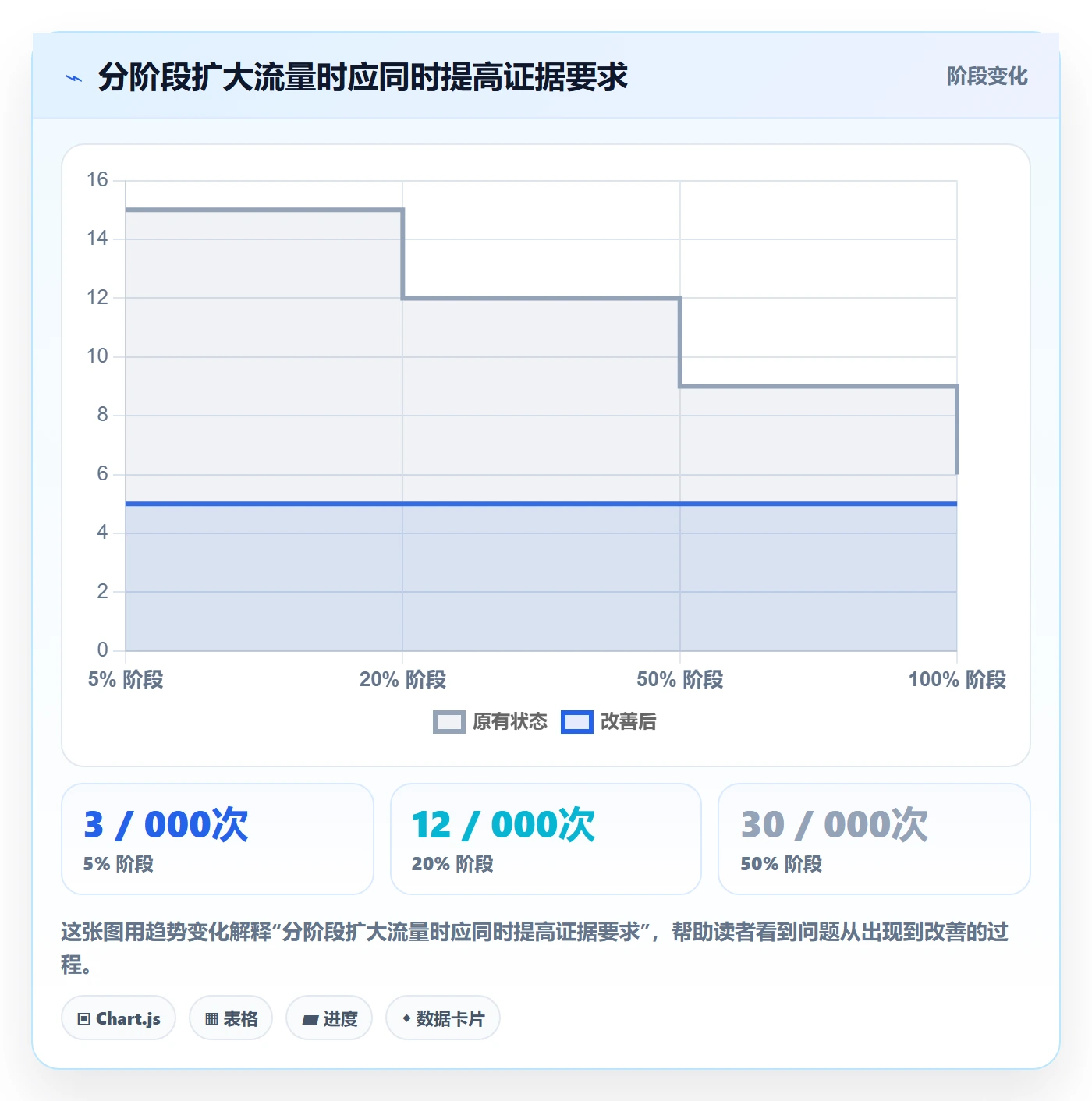This screenshot has height=1101, width=1092.
Task: Click the y-axis value 8
Action: tap(102, 415)
